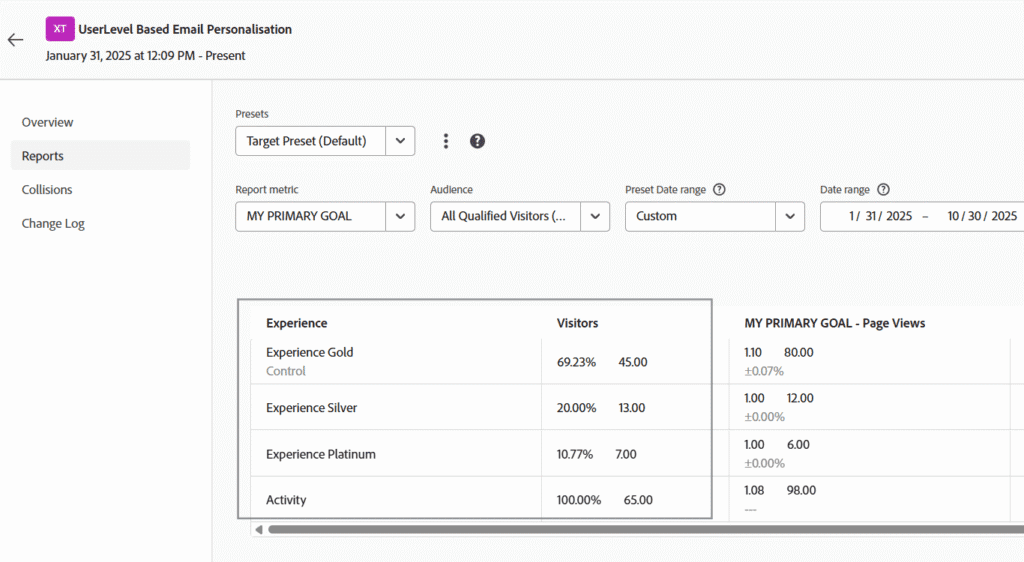Open the Report metric MY PRIMARY GOAL dropdown
The image size is (1024, 562).
[x=400, y=216]
